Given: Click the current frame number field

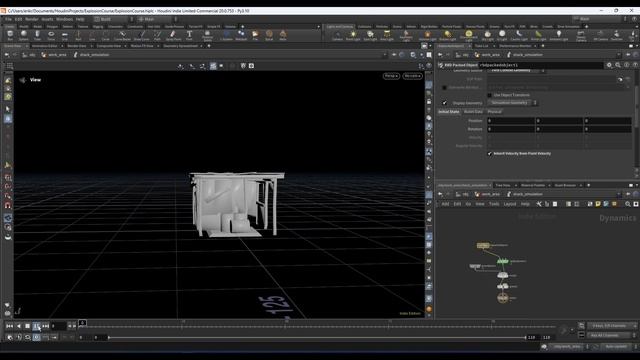Looking at the screenshot, I should [58, 326].
